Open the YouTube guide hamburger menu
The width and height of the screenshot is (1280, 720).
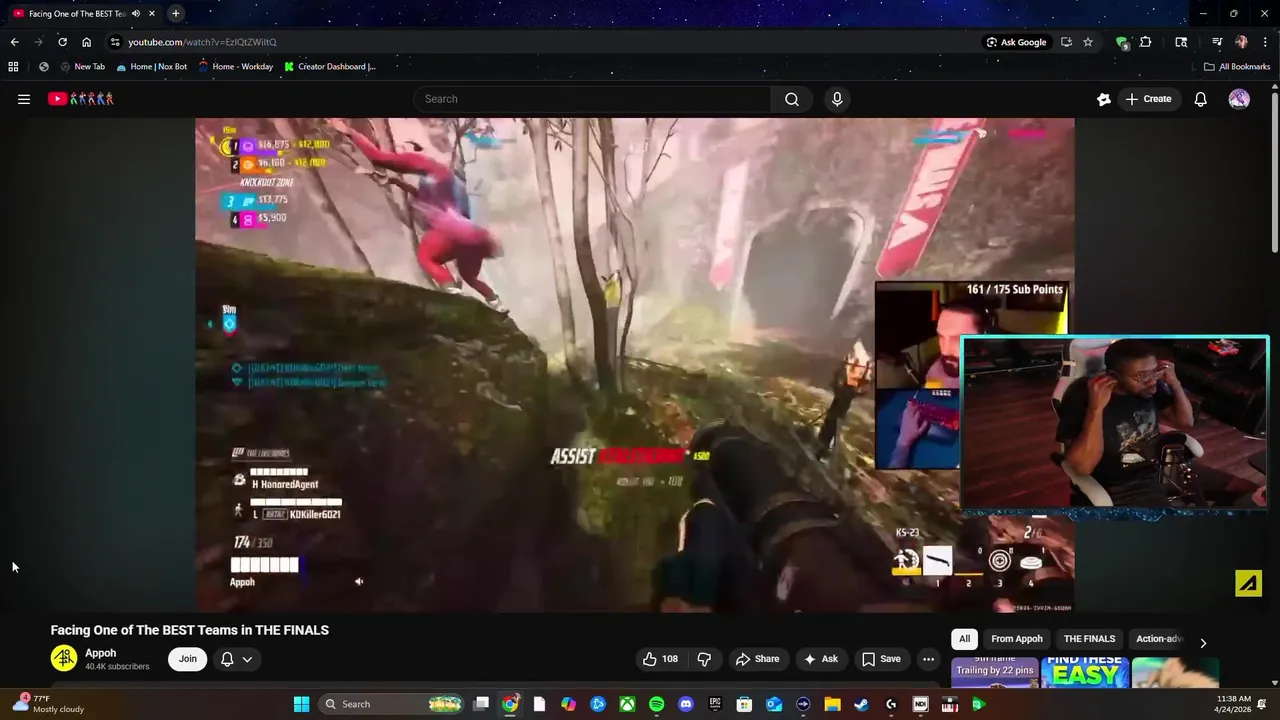tap(24, 99)
